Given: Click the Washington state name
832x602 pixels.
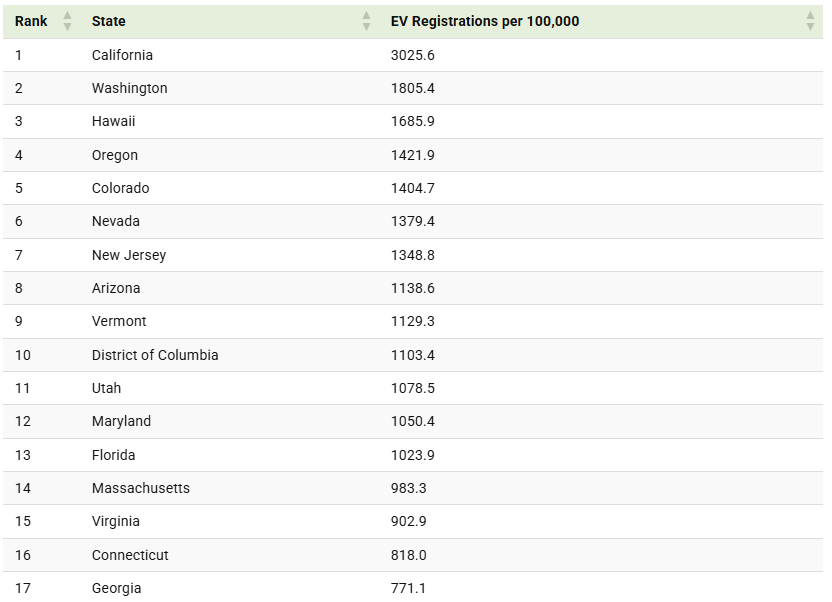Looking at the screenshot, I should (x=129, y=88).
